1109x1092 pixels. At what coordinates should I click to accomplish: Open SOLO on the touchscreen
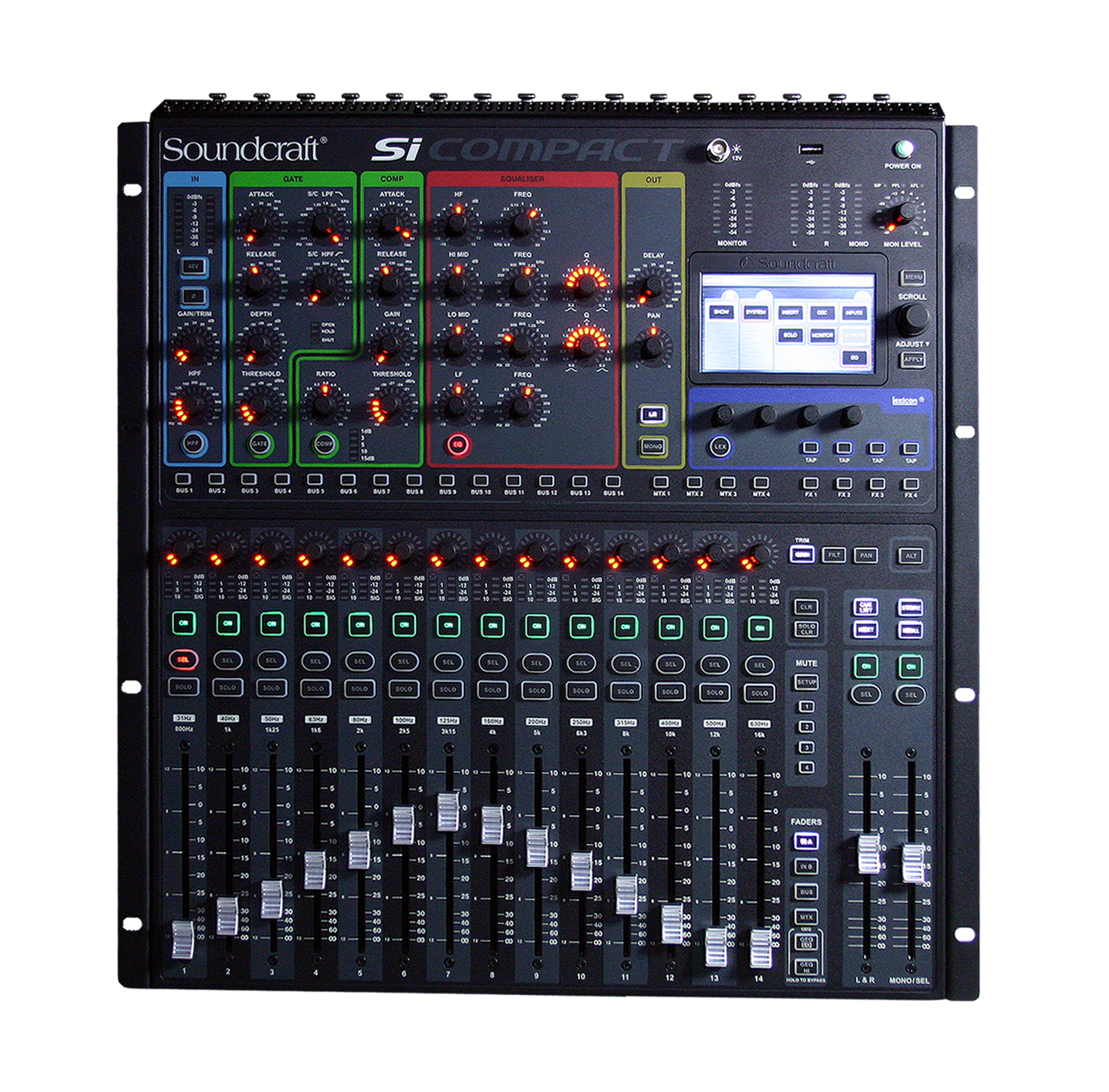point(790,335)
